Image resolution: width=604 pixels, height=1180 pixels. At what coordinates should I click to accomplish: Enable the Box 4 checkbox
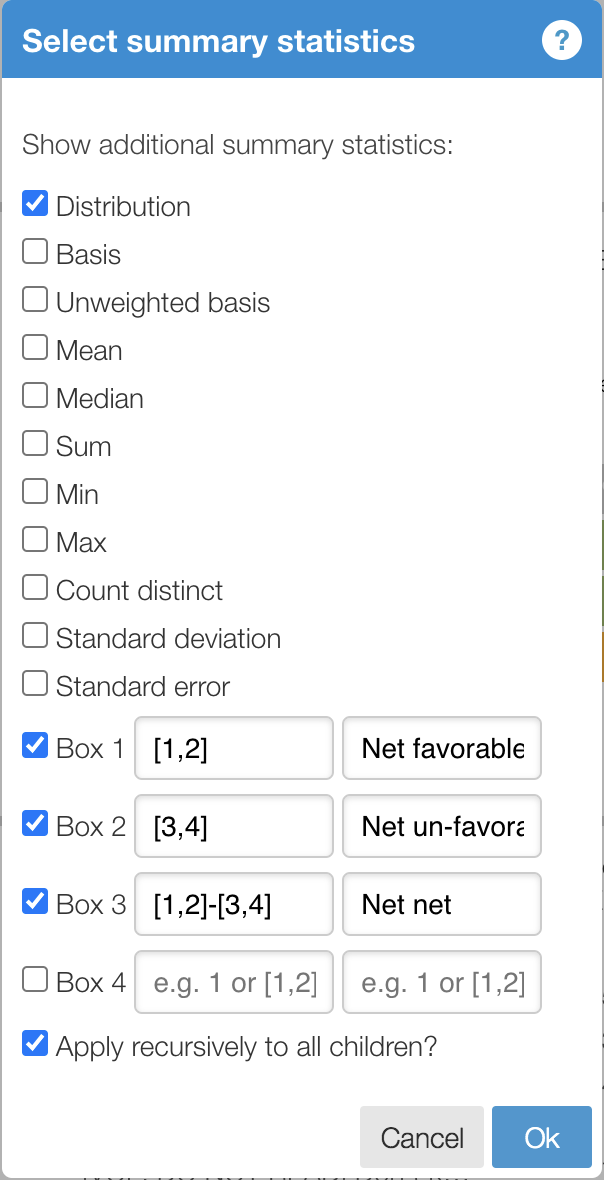point(35,981)
